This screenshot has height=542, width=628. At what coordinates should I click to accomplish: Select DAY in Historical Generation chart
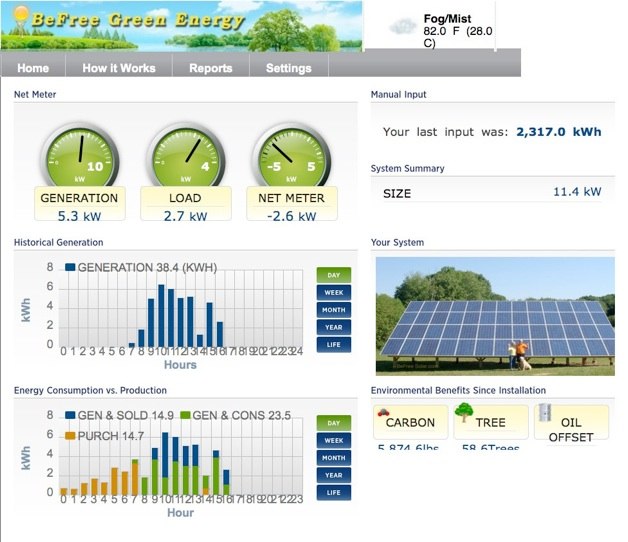click(x=334, y=275)
